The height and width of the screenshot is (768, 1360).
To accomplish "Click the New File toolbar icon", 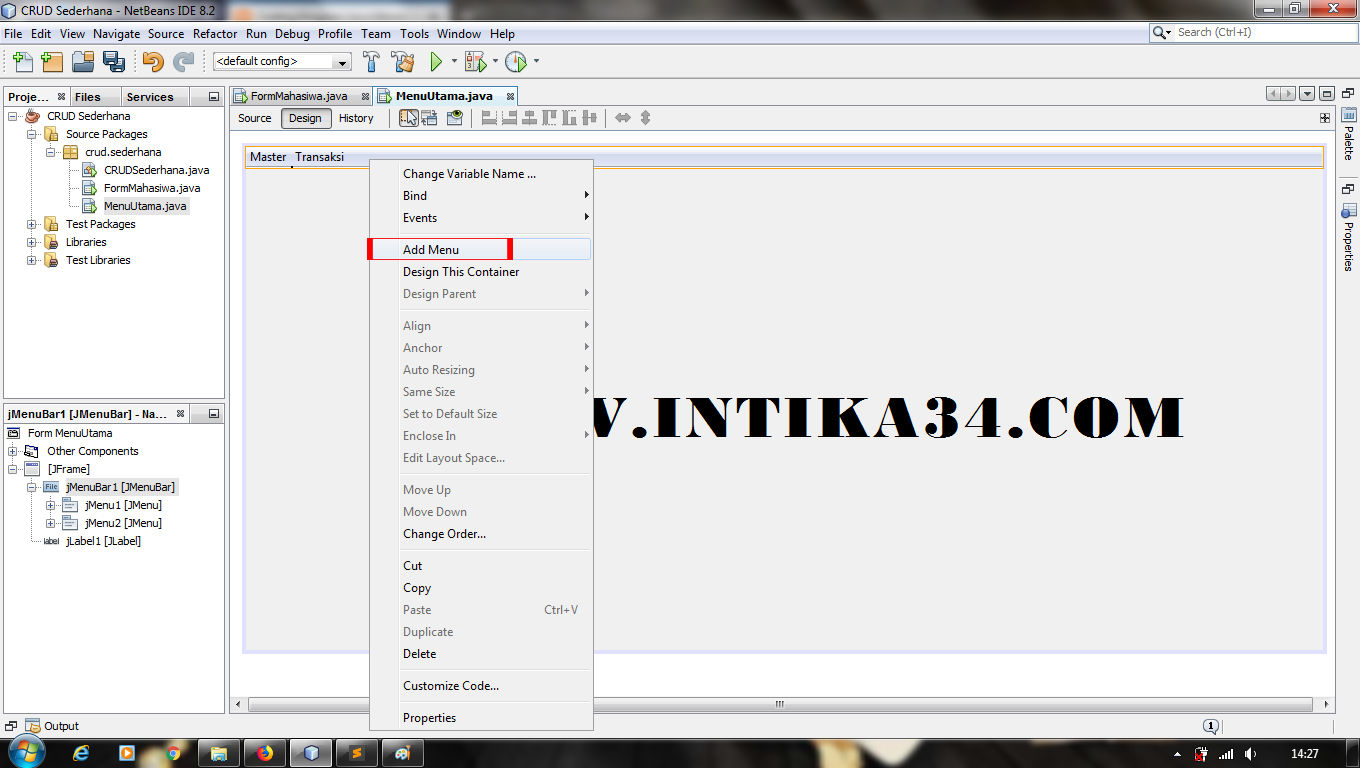I will pos(23,62).
